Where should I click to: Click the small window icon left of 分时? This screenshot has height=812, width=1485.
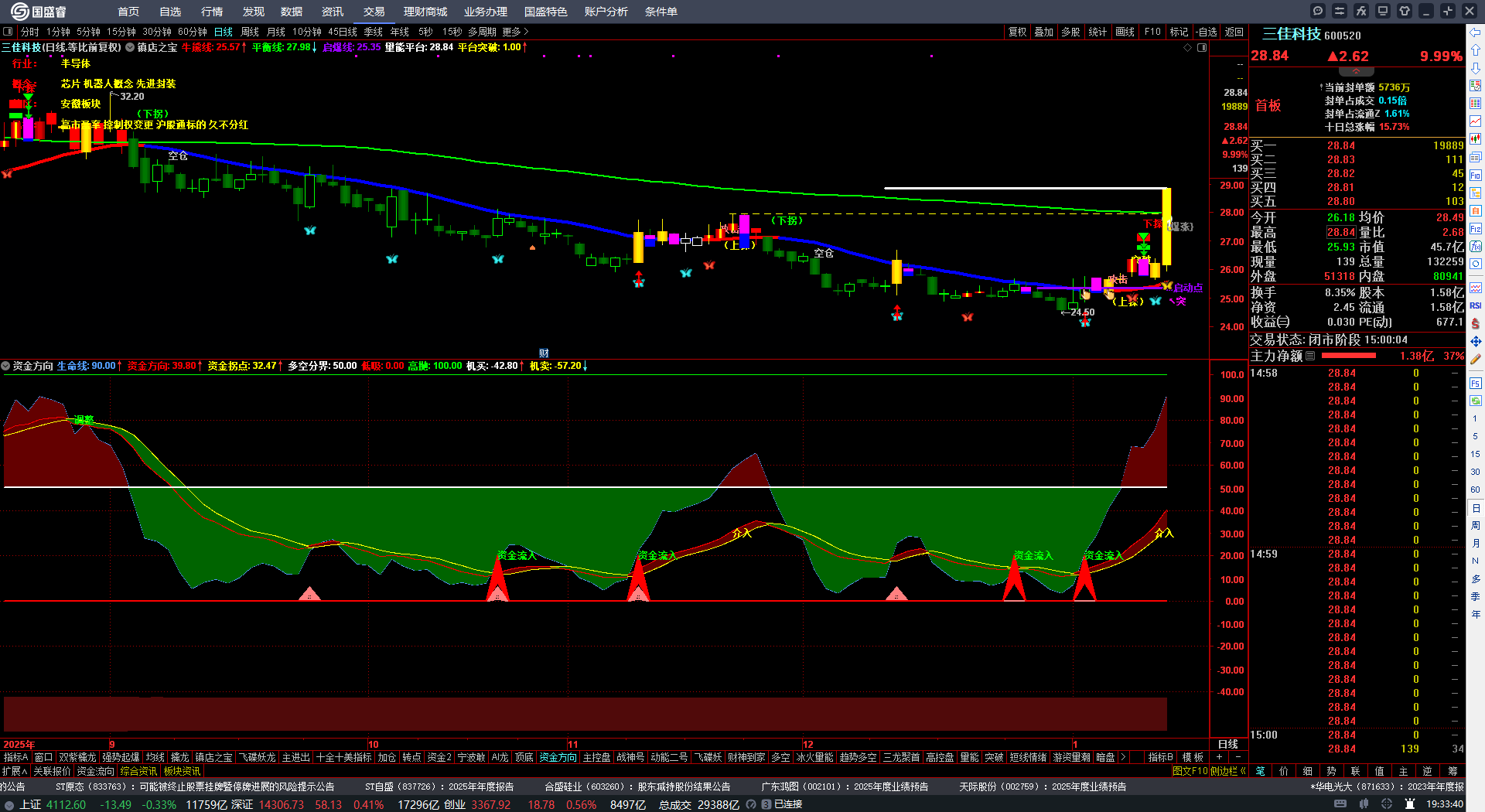9,32
